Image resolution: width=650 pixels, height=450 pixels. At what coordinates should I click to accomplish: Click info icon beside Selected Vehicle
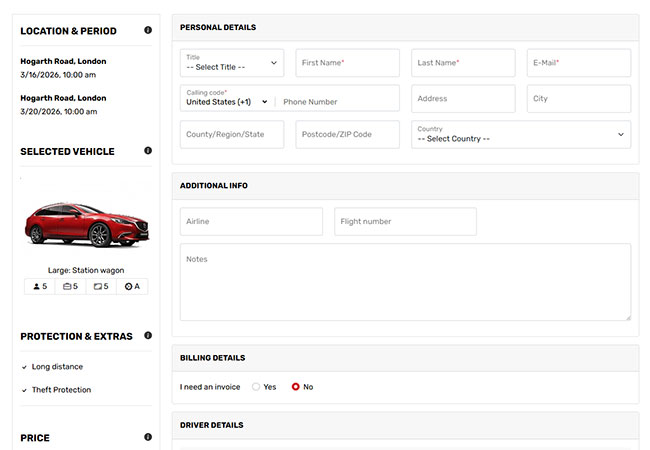point(148,150)
